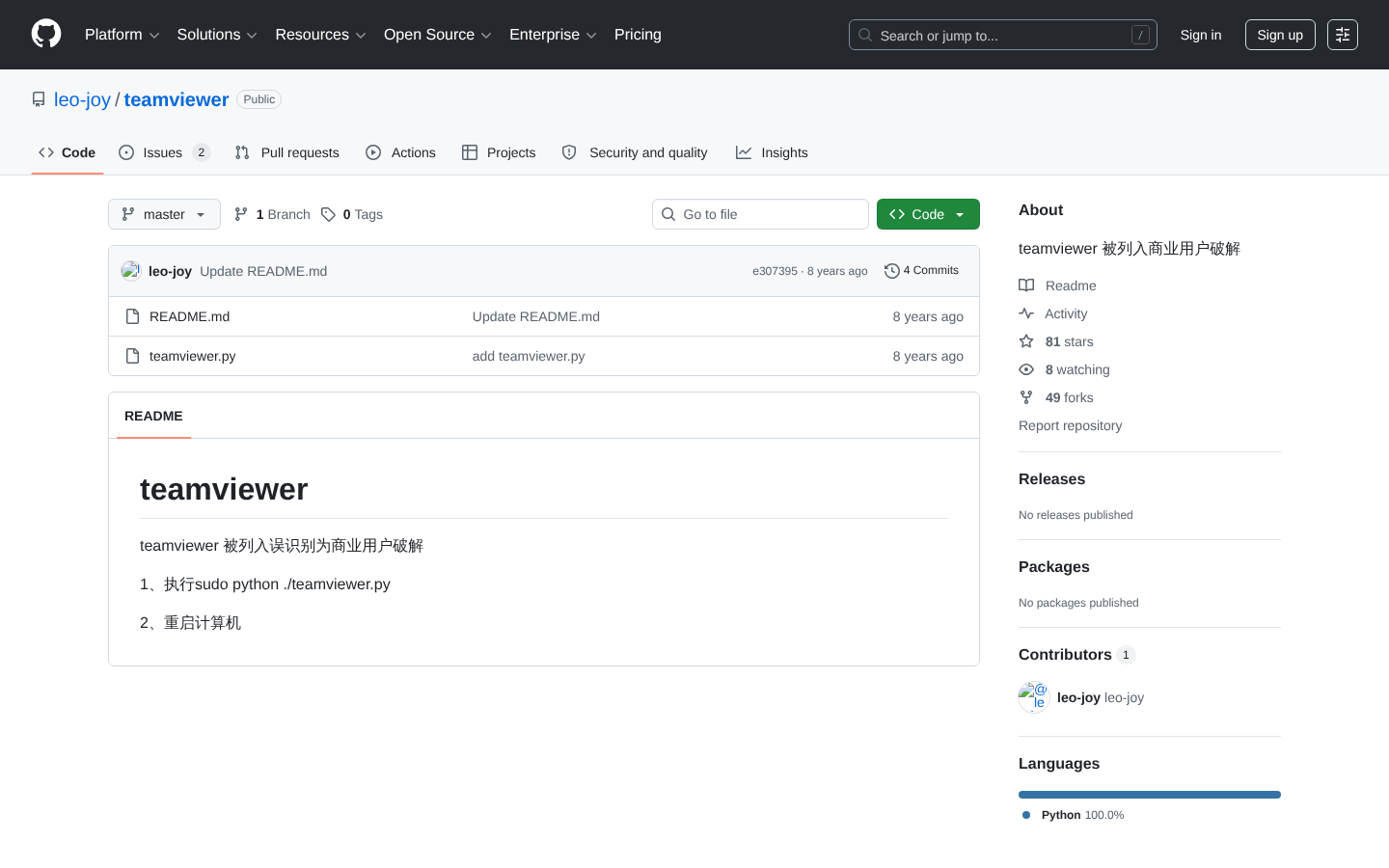Click the Pull requests icon
Image resolution: width=1389 pixels, height=868 pixels.
(242, 152)
